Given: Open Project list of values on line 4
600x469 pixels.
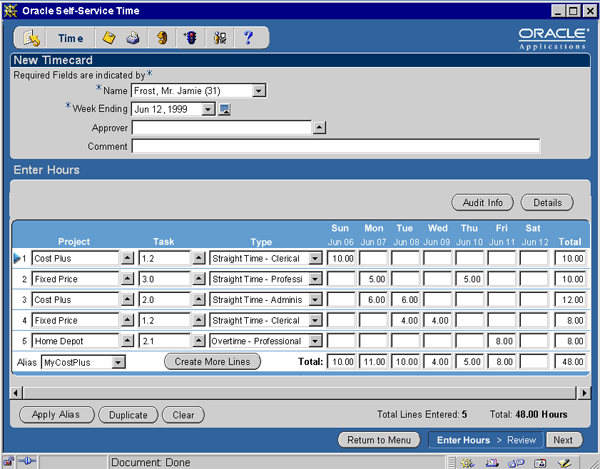Looking at the screenshot, I should pos(127,320).
